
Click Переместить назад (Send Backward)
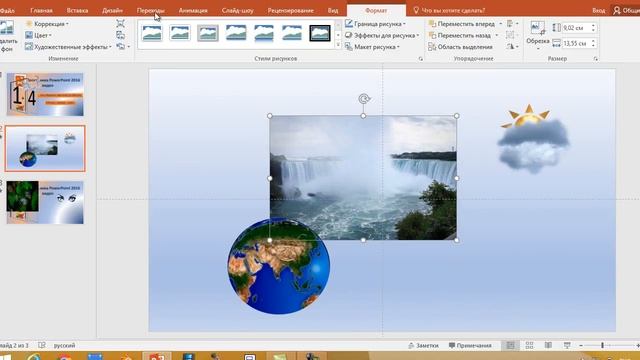pyautogui.click(x=460, y=36)
